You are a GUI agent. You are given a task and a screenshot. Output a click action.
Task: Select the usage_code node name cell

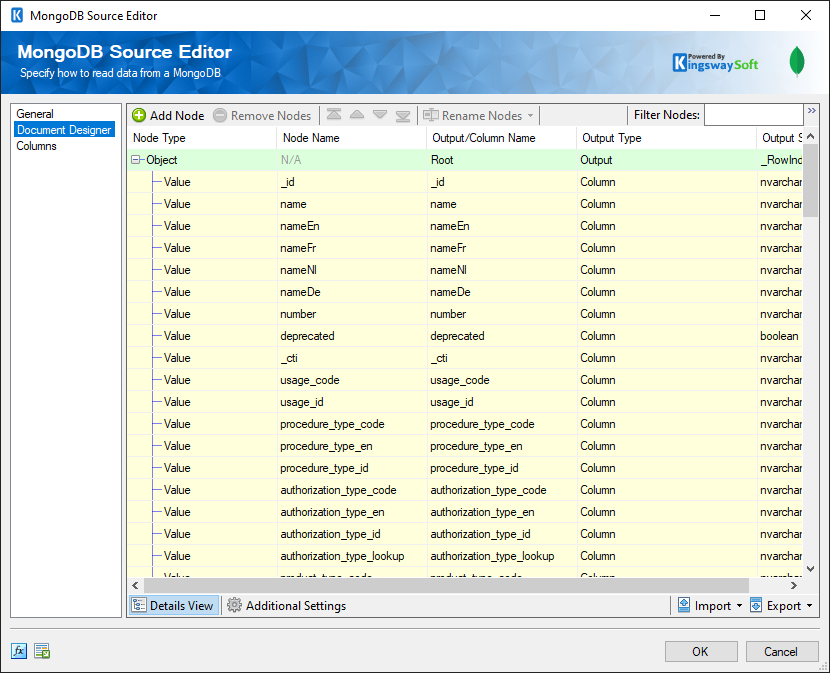(x=352, y=380)
